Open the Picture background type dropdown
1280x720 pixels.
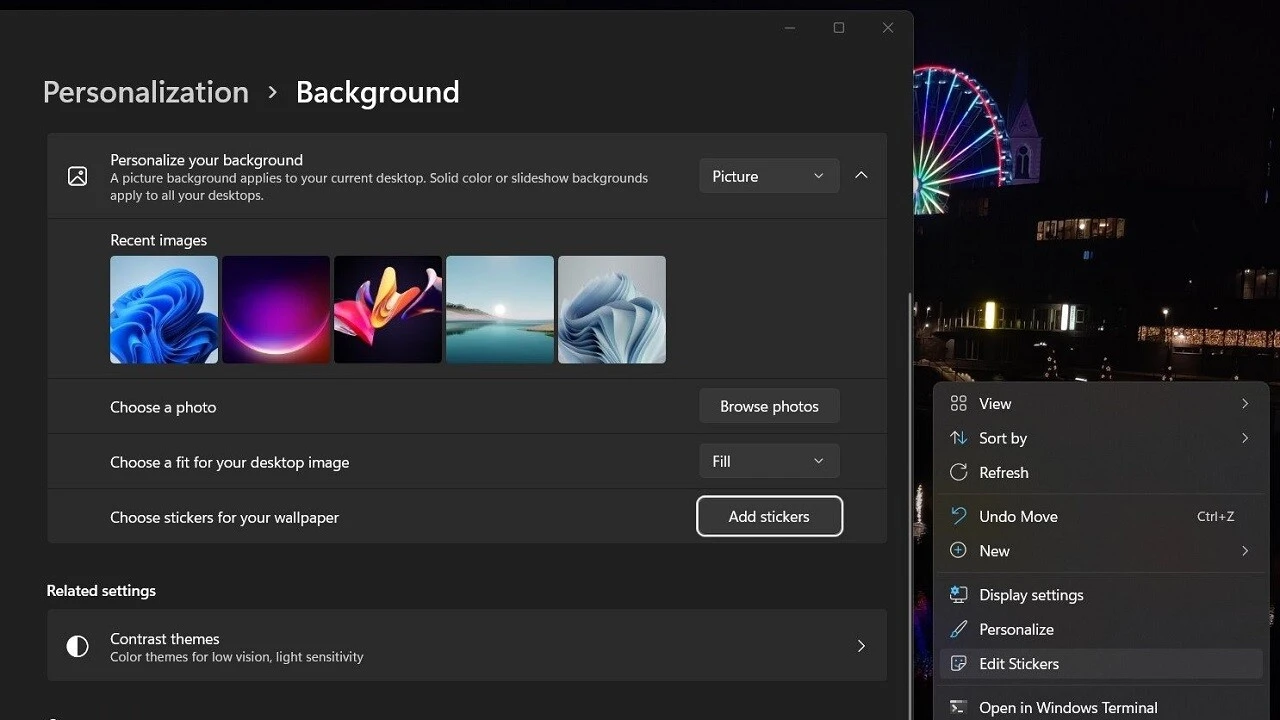click(x=768, y=176)
